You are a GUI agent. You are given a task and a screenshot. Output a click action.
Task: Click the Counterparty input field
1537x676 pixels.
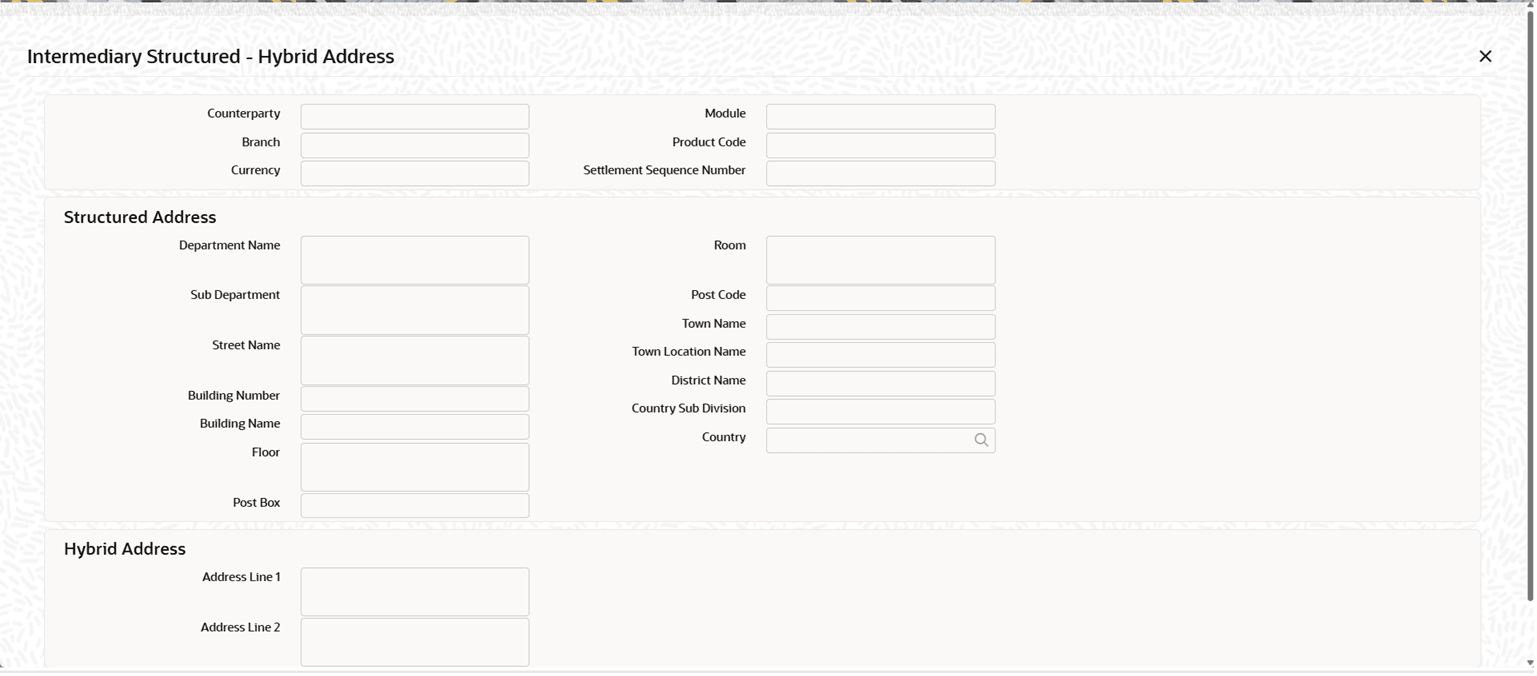[x=415, y=116]
